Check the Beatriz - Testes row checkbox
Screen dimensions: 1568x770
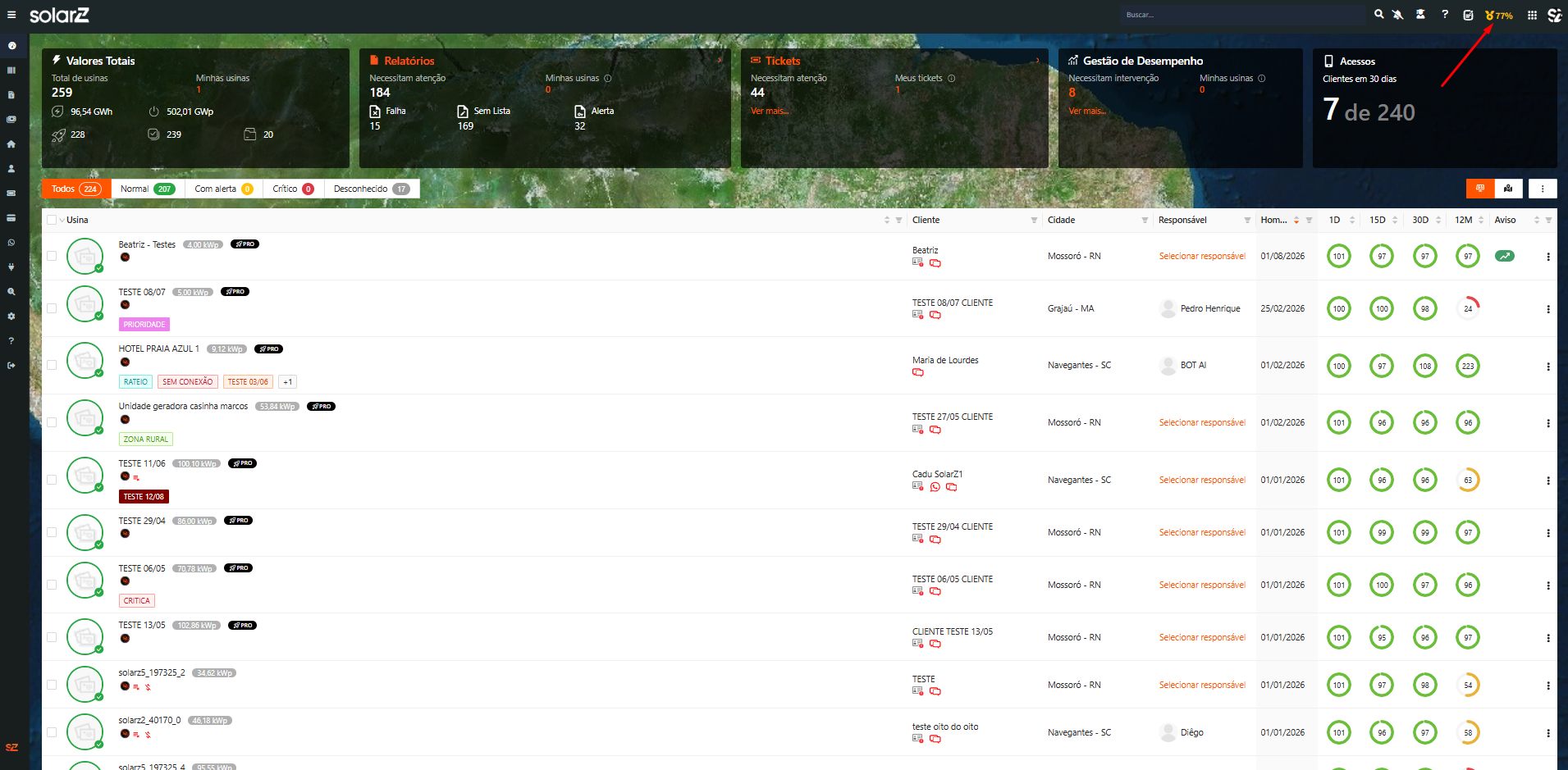click(52, 256)
